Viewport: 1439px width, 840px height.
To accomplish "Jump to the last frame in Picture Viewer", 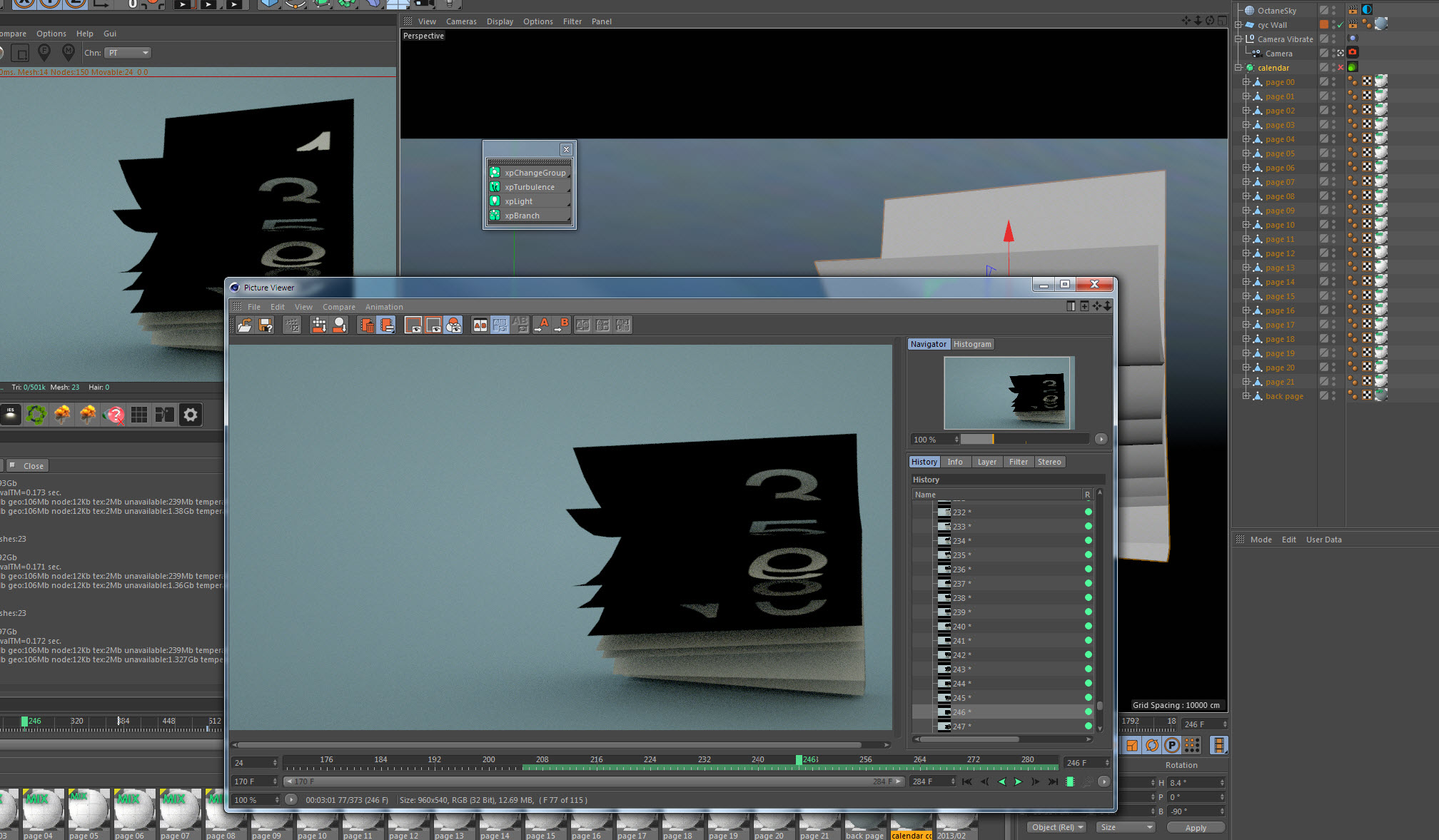I will 1052,782.
